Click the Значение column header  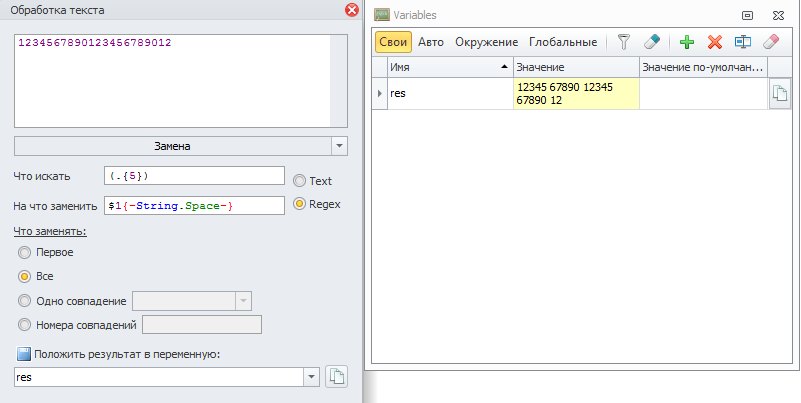(576, 67)
